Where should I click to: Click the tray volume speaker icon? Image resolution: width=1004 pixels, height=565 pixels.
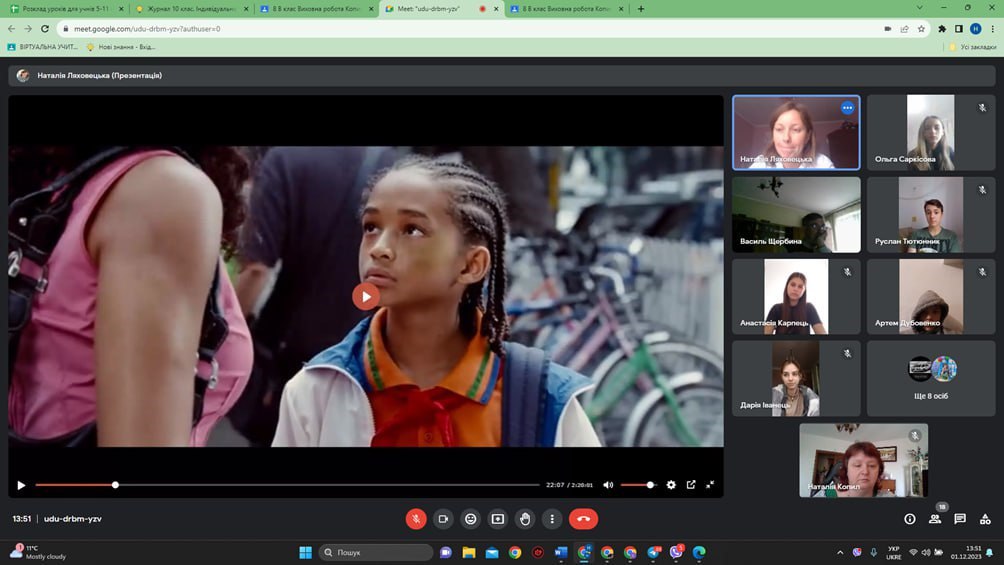tap(926, 552)
